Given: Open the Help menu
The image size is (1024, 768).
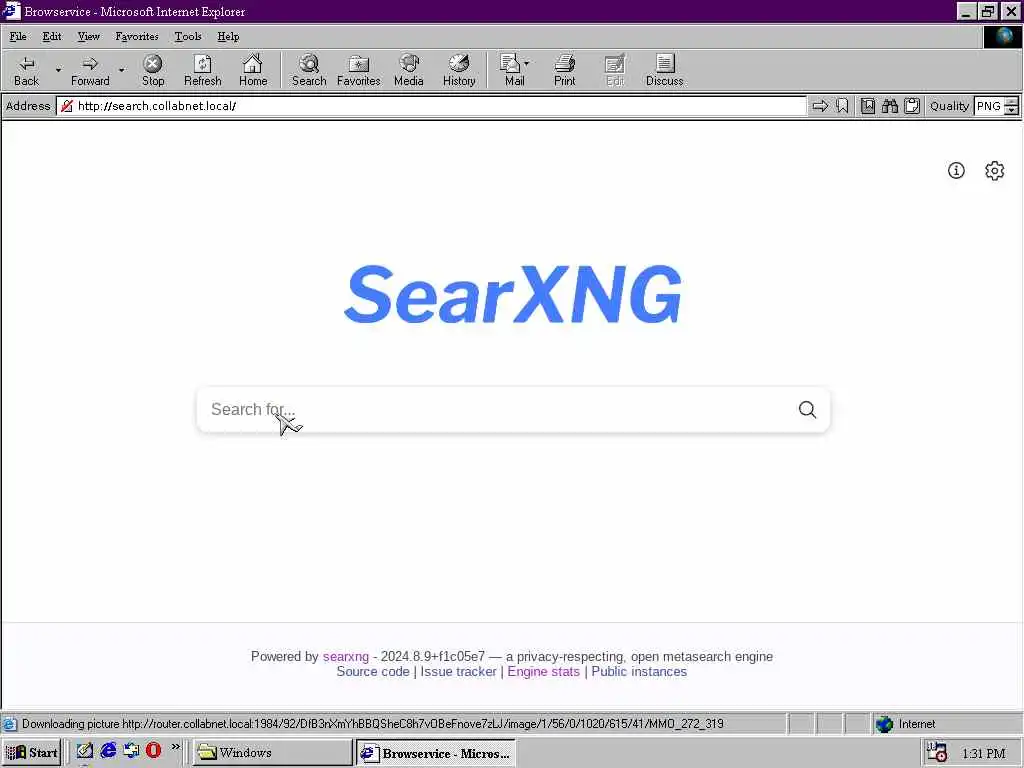Looking at the screenshot, I should click(x=228, y=37).
